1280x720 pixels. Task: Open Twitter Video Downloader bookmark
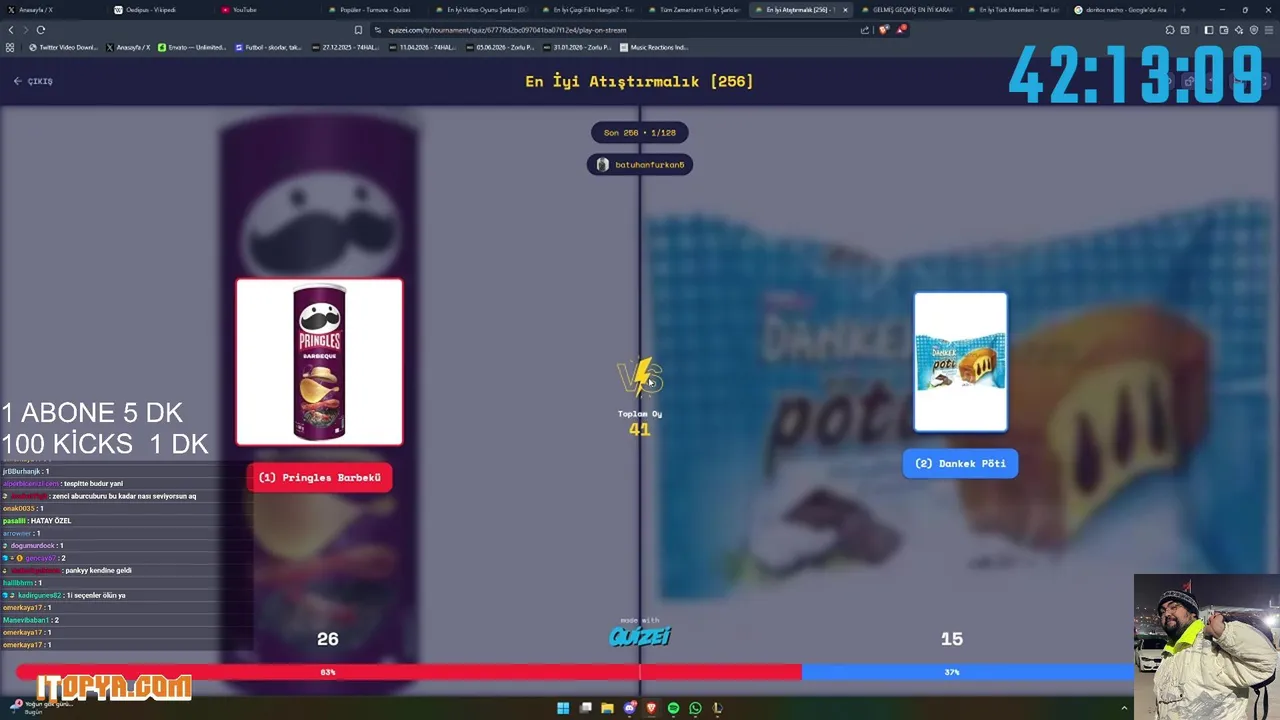click(x=63, y=47)
